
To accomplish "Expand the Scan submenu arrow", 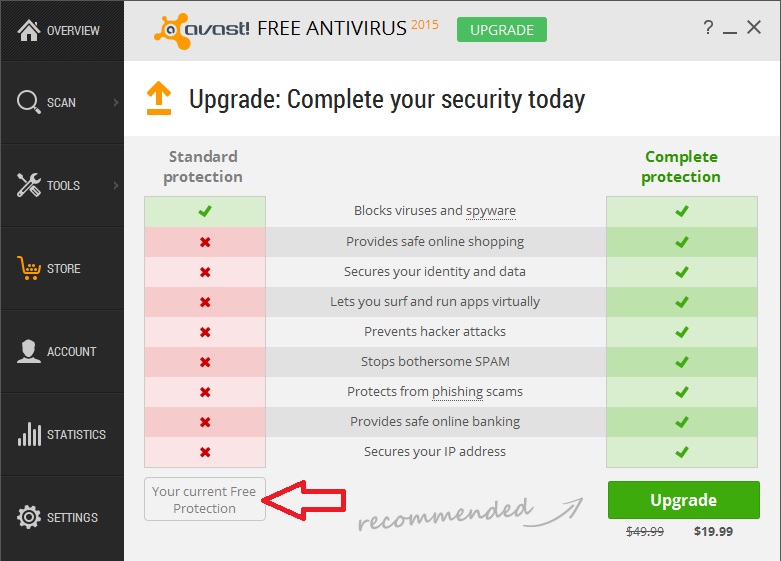I will 116,102.
